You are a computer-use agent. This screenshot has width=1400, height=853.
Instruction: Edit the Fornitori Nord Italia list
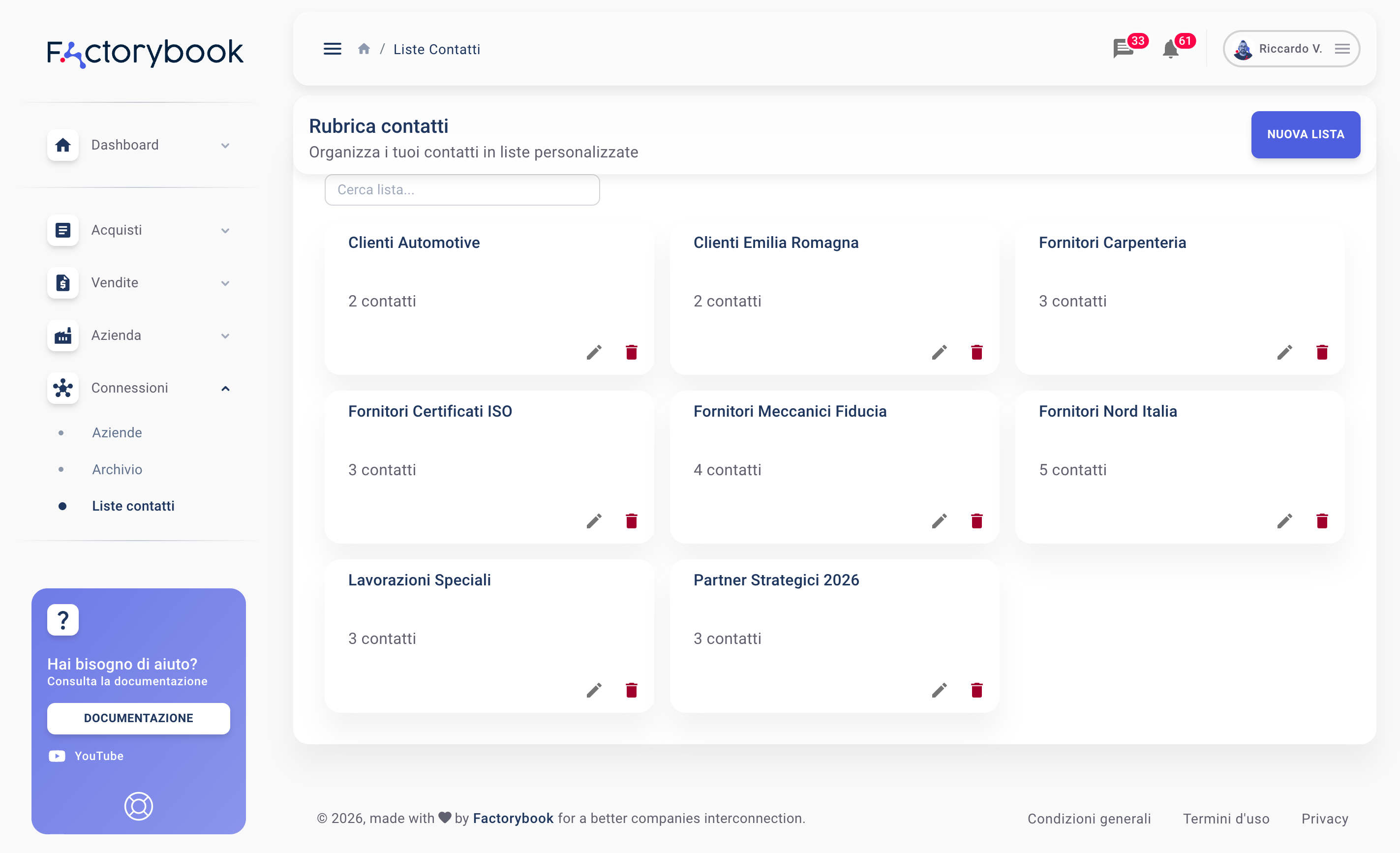click(x=1284, y=521)
